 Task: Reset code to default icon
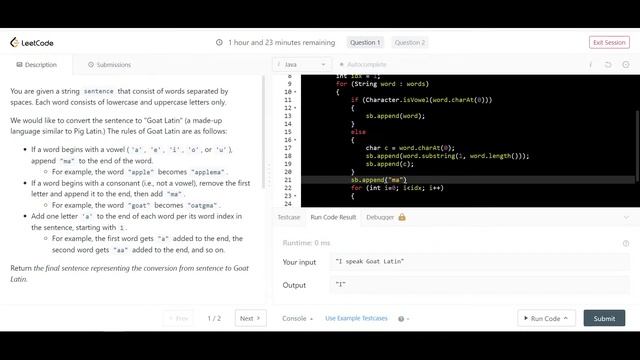(608, 64)
